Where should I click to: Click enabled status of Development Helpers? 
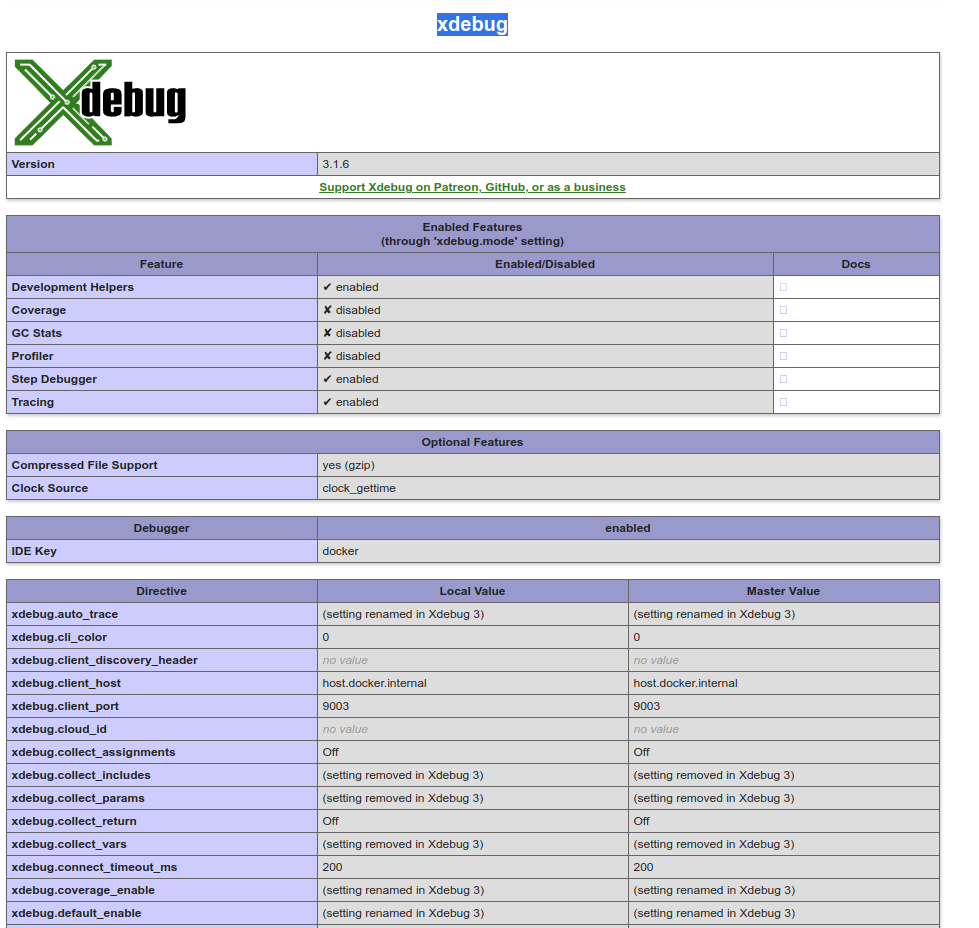[350, 287]
